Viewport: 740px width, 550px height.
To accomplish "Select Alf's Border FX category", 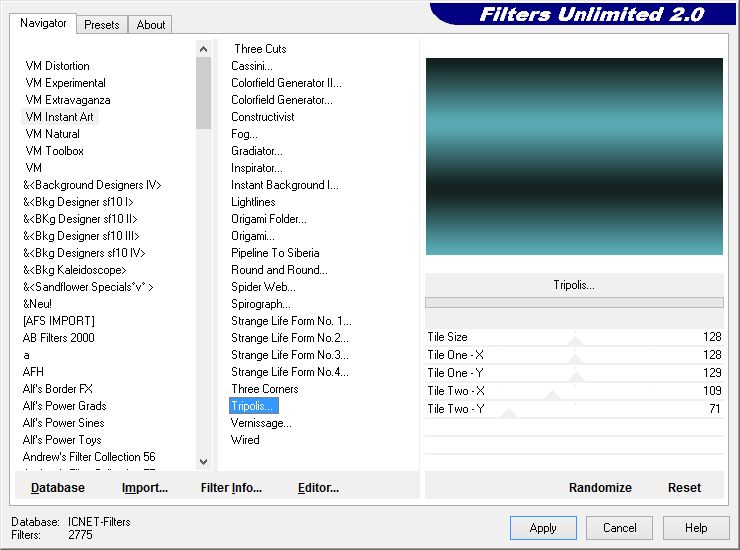I will coord(58,389).
